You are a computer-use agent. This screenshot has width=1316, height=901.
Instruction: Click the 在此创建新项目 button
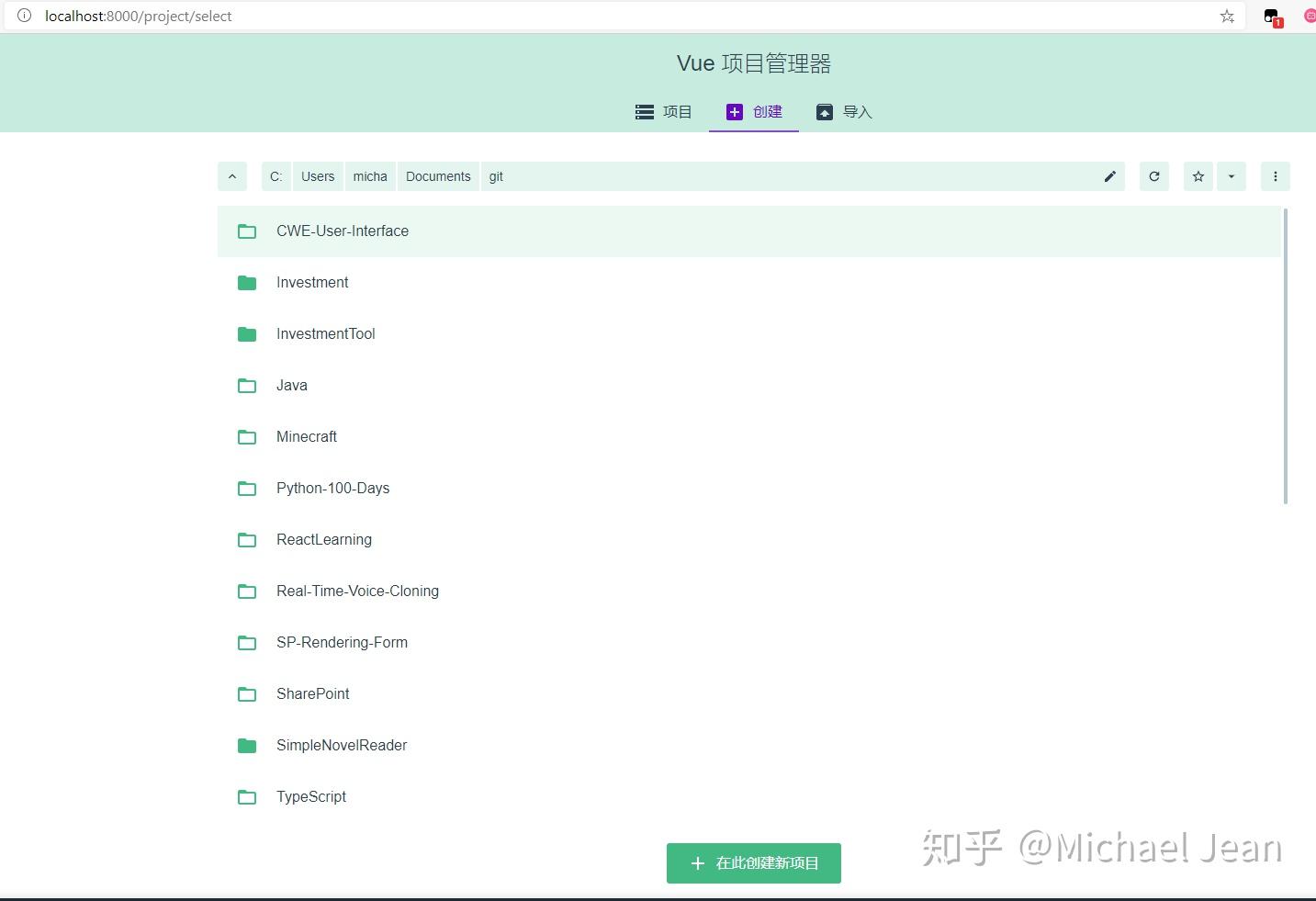tap(753, 862)
